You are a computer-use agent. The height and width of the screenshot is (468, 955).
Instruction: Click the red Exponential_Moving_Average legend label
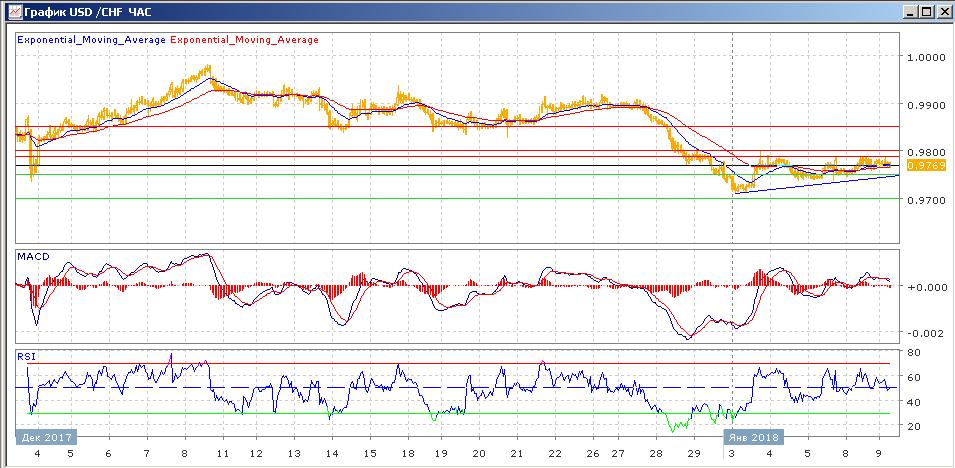(x=244, y=40)
